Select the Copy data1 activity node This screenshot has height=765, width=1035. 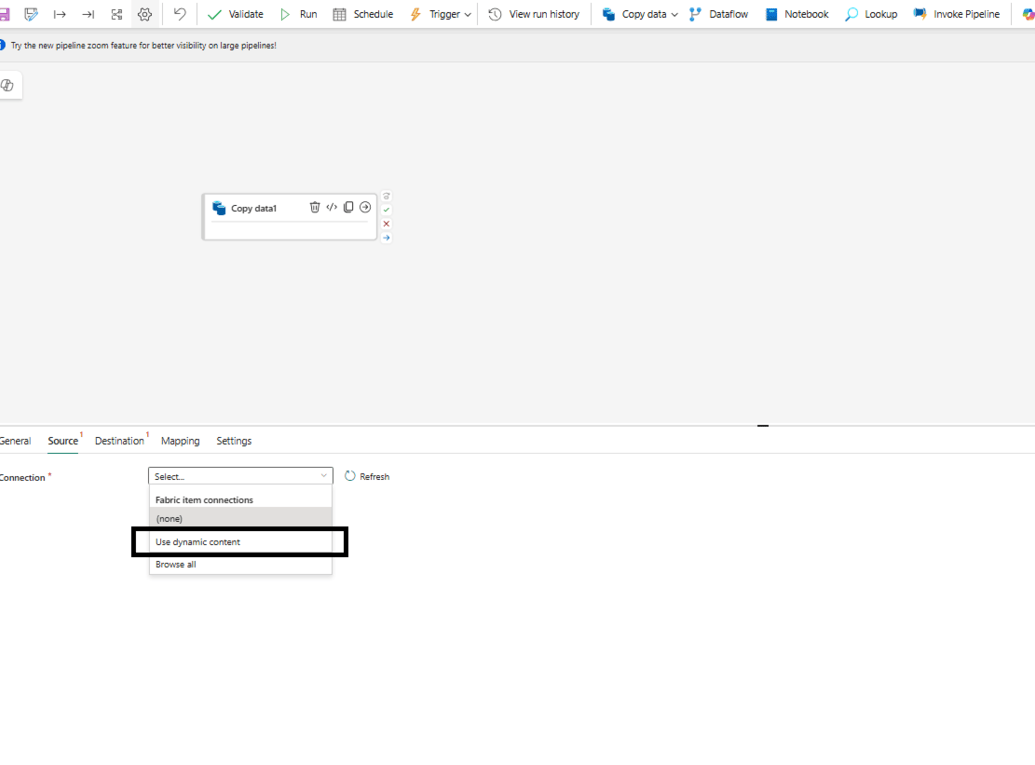[x=289, y=216]
